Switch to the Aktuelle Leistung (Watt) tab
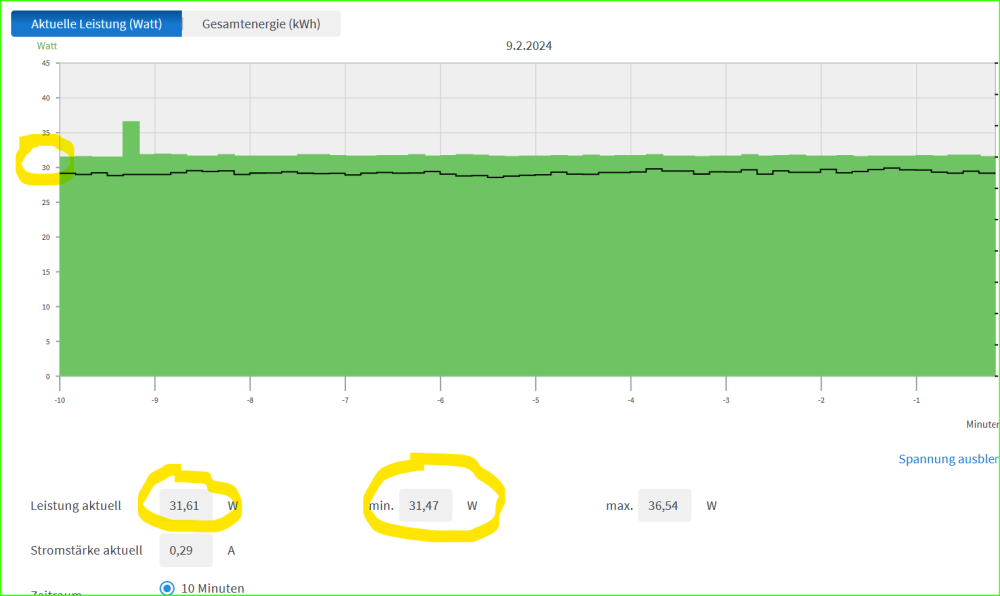This screenshot has width=1000, height=596. pyautogui.click(x=96, y=24)
